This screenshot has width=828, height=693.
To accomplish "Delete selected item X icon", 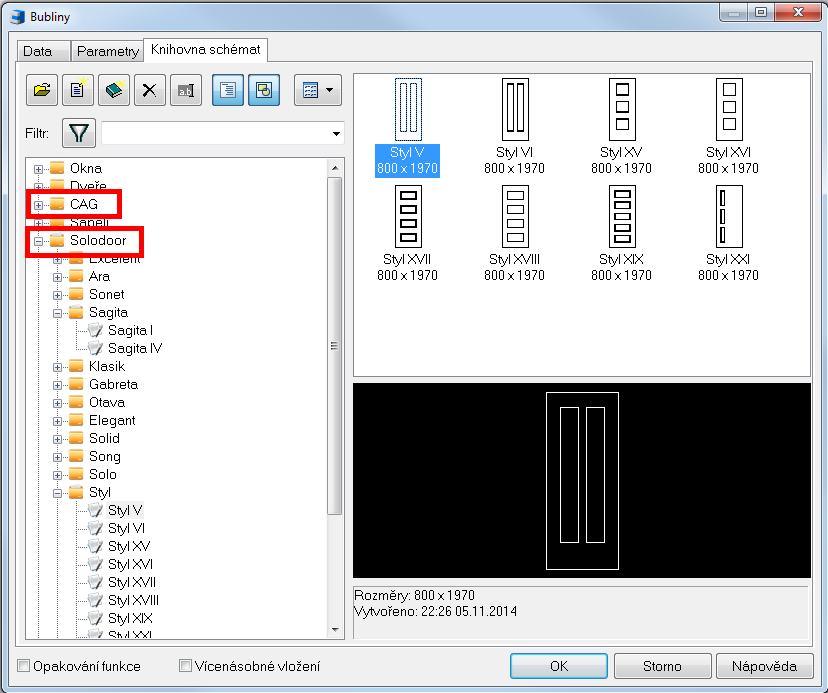I will pyautogui.click(x=149, y=90).
